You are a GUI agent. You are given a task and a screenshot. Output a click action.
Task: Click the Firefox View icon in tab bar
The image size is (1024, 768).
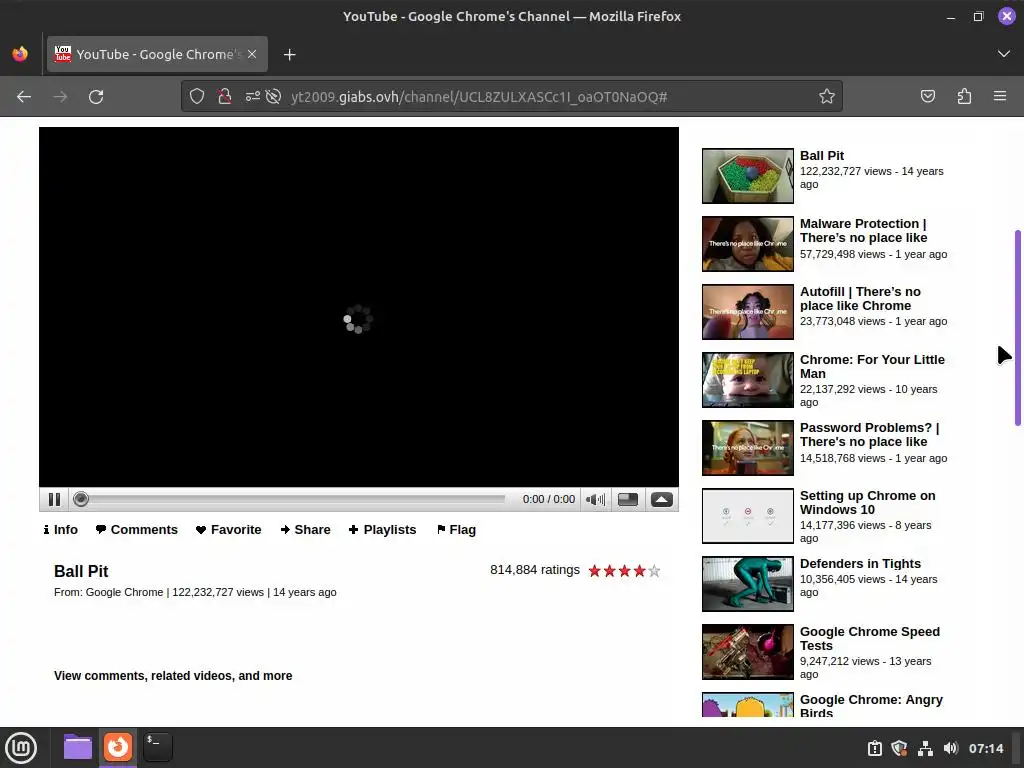[x=20, y=54]
